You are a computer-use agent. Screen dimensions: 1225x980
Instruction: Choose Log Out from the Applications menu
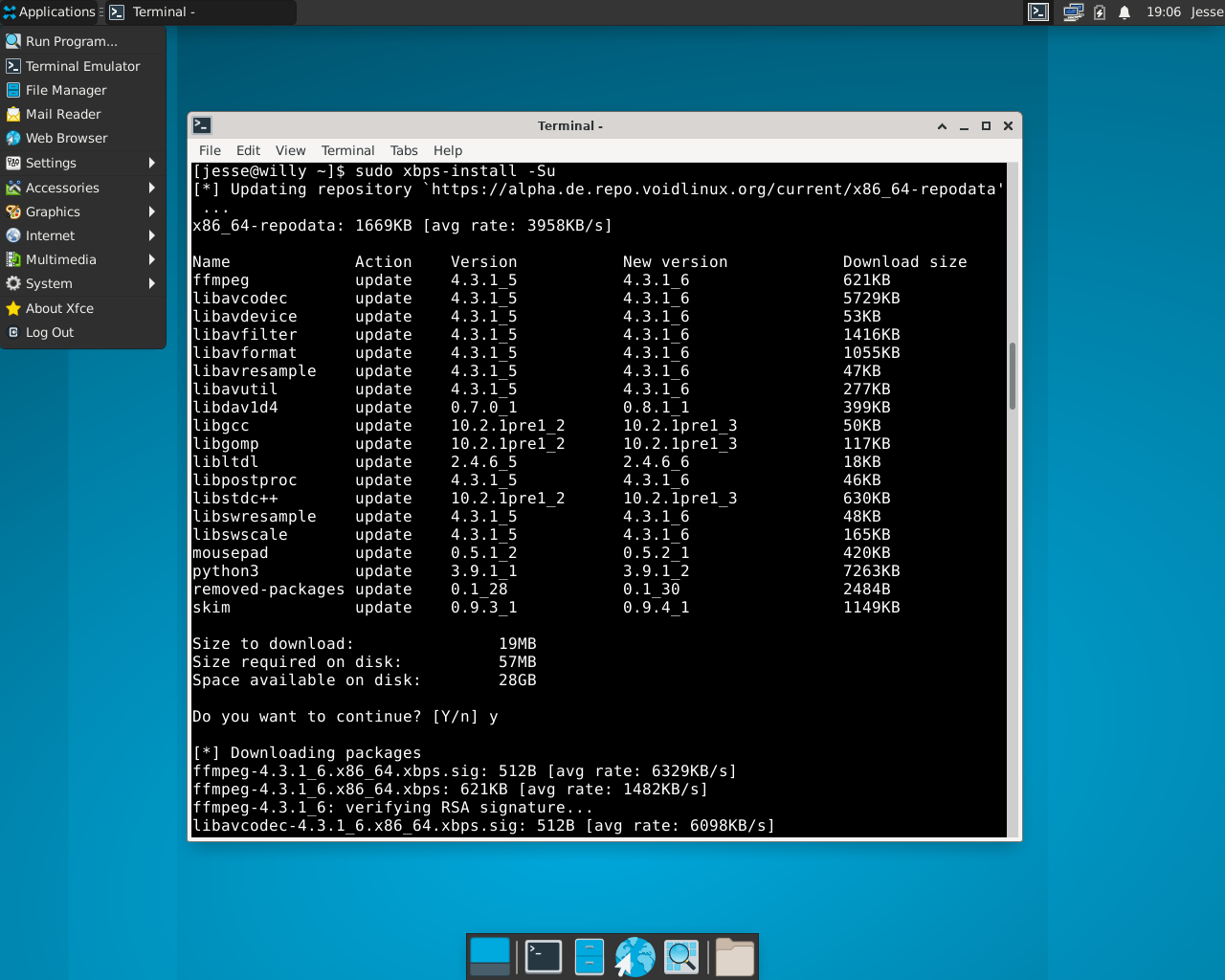click(83, 332)
